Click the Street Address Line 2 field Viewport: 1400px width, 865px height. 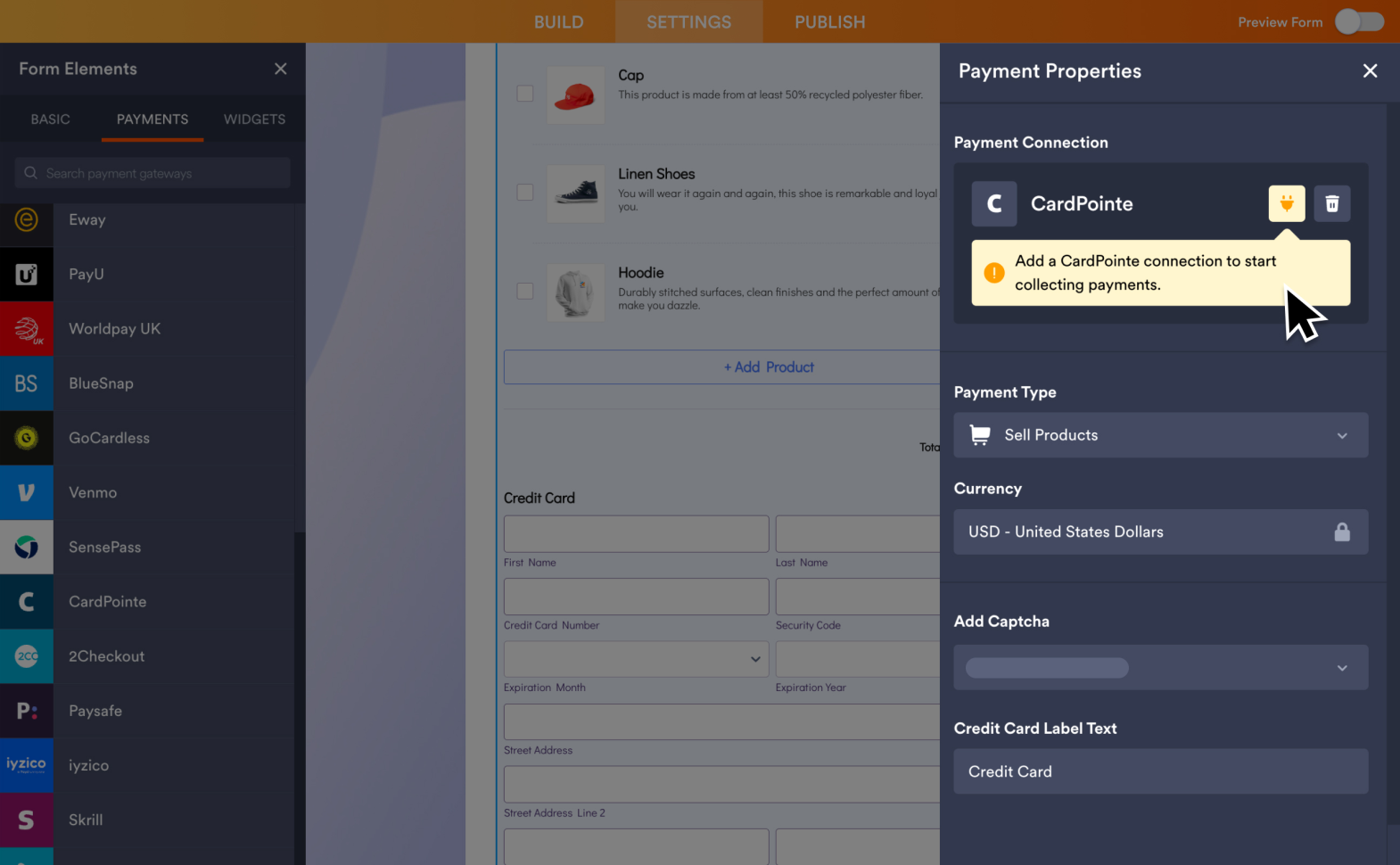point(721,784)
